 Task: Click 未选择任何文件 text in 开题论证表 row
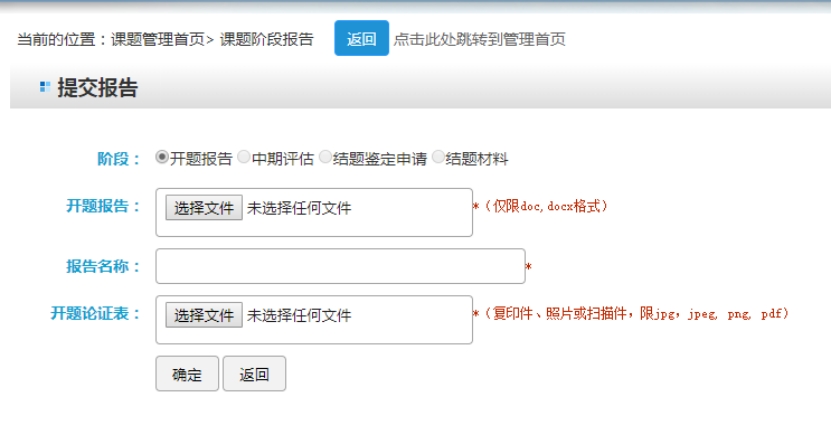tap(299, 315)
